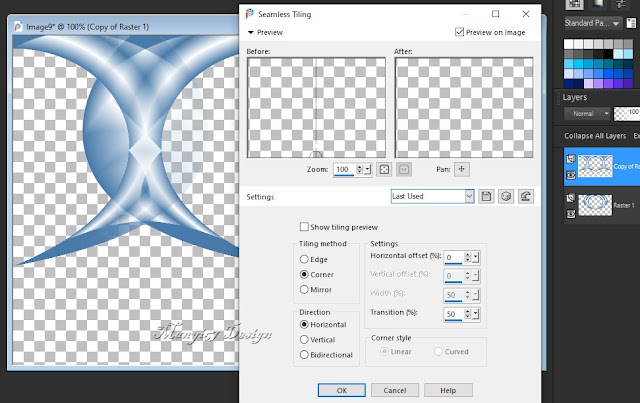
Task: Click the Save Preset disk icon
Action: click(486, 196)
